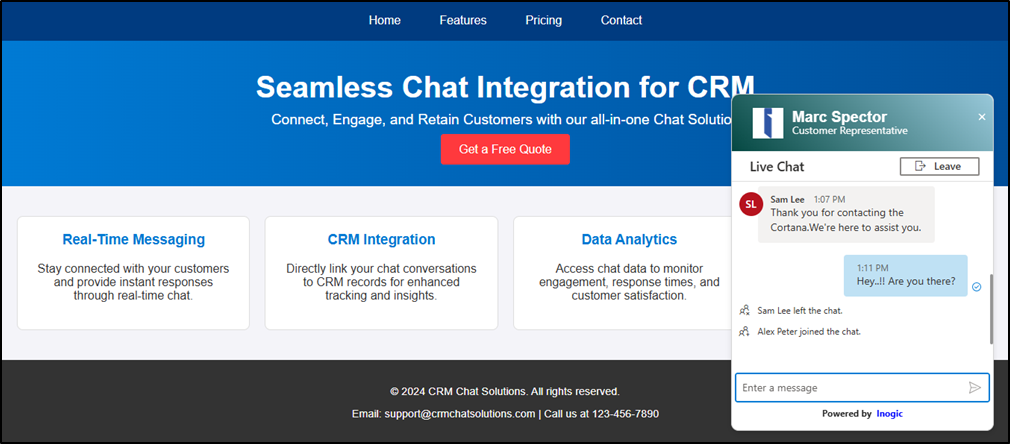Click the user-left icon beside Sam Lee

click(x=743, y=311)
